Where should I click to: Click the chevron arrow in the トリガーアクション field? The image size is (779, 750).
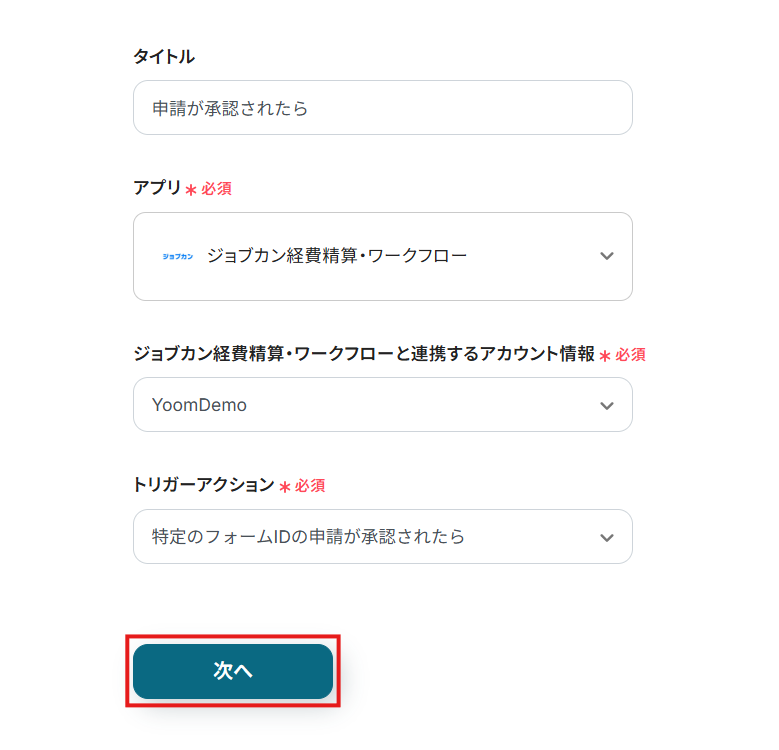(606, 537)
